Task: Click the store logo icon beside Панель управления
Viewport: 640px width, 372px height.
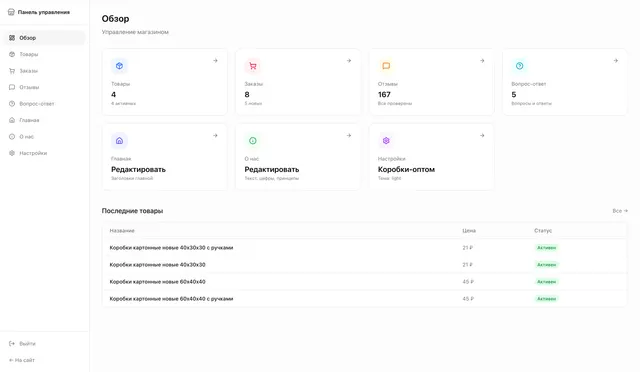Action: 11,12
